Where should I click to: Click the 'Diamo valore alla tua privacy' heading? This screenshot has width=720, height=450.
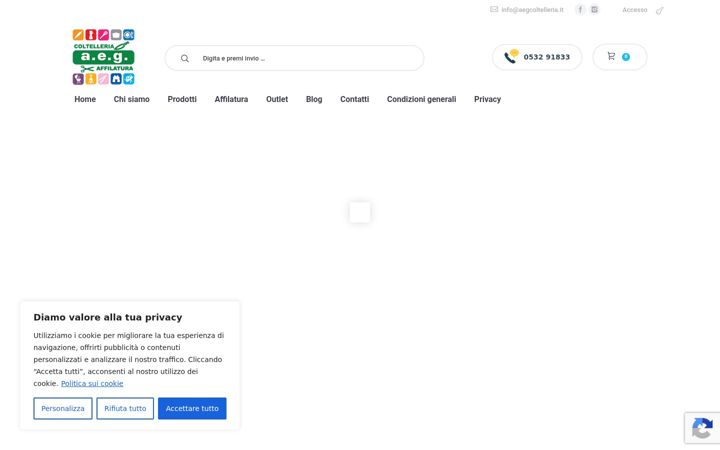pyautogui.click(x=108, y=317)
